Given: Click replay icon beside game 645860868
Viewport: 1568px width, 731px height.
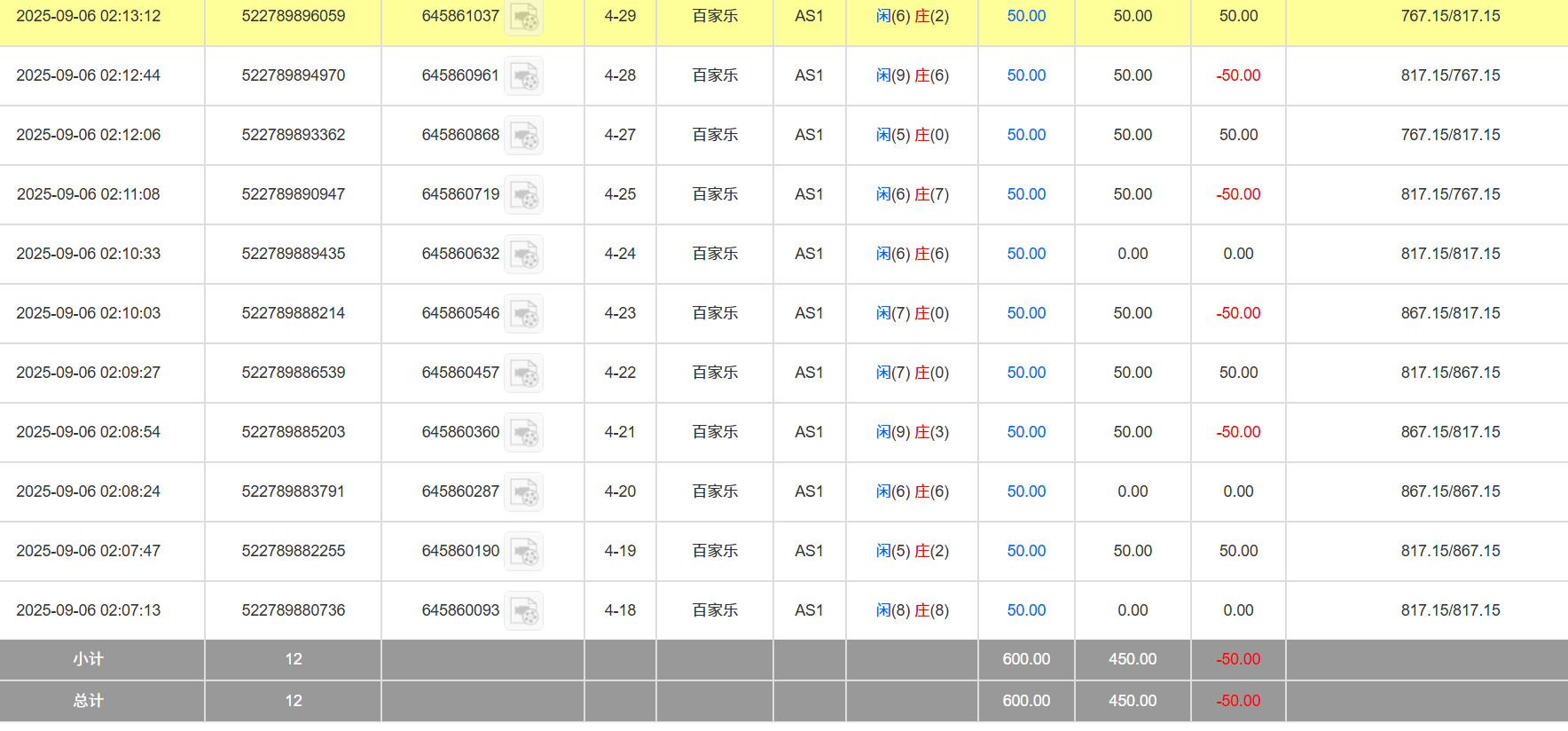Looking at the screenshot, I should [x=523, y=136].
